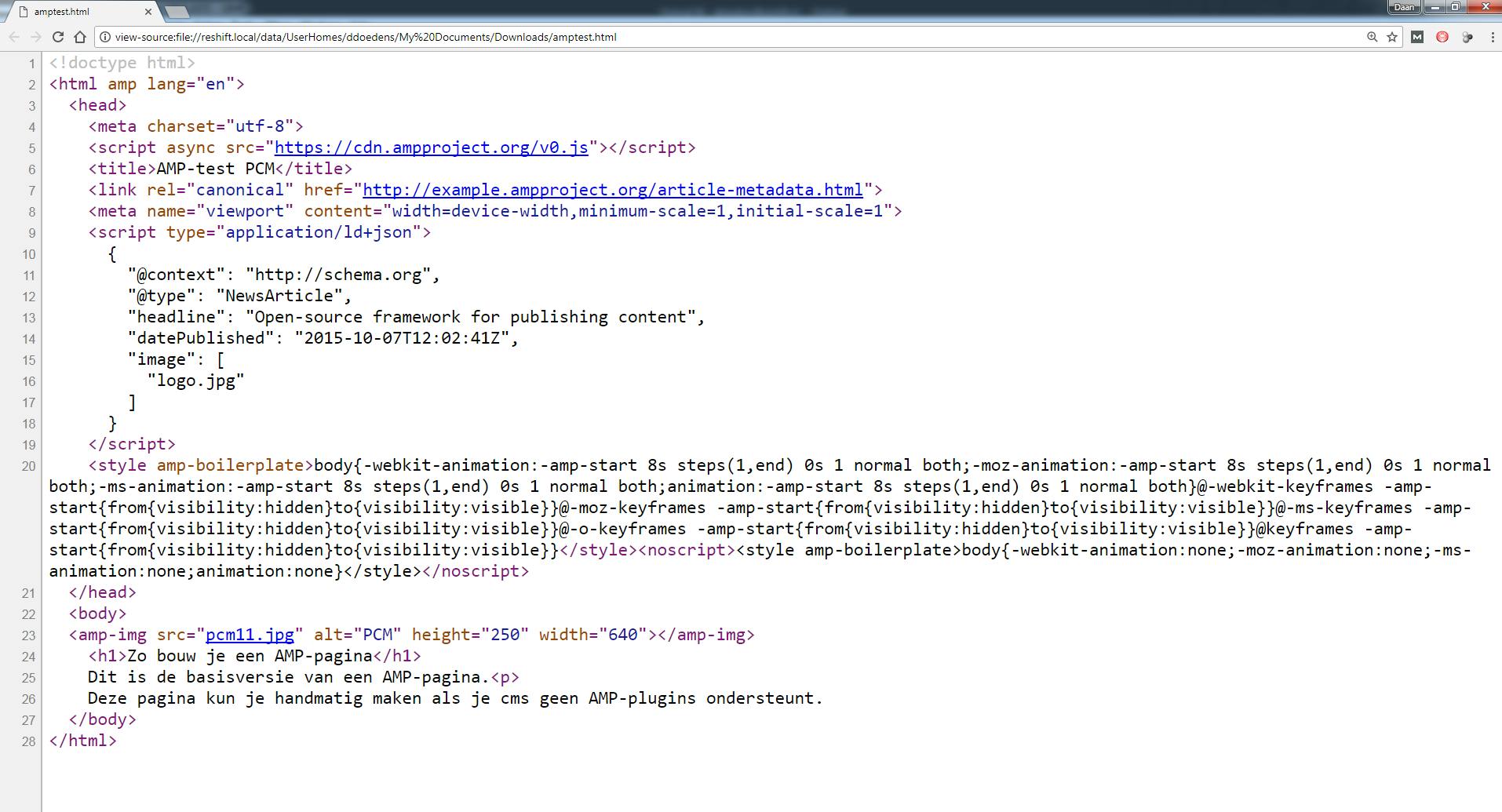This screenshot has height=812, width=1502.
Task: Click the "headline" JSON line
Action: [x=417, y=317]
